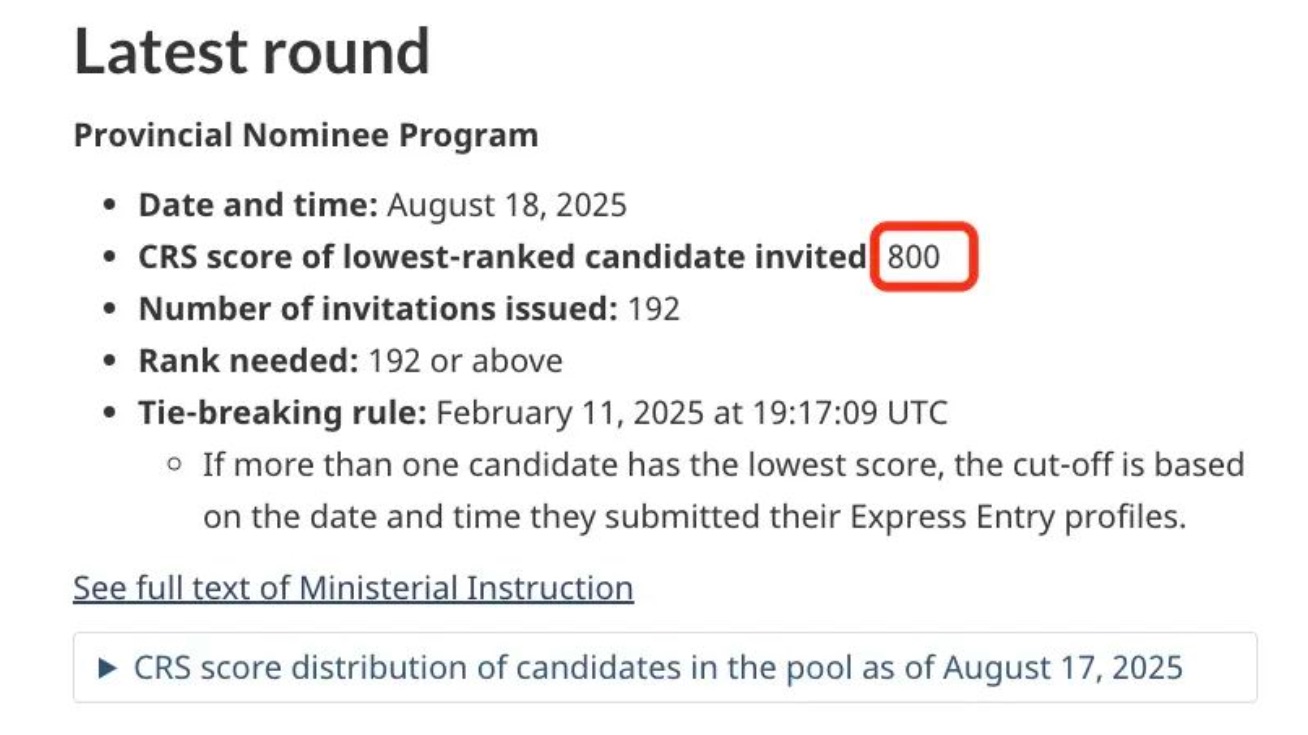Click the red-boxed 800 CRS score value

point(914,257)
